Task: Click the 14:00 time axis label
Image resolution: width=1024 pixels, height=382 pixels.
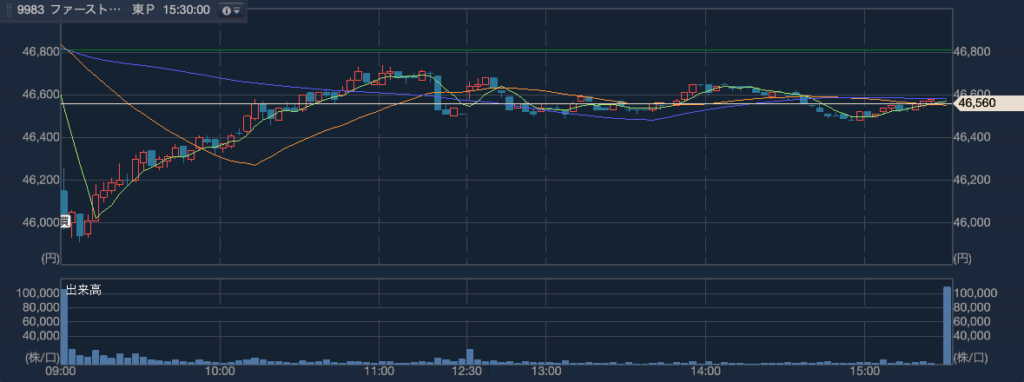Action: click(705, 372)
